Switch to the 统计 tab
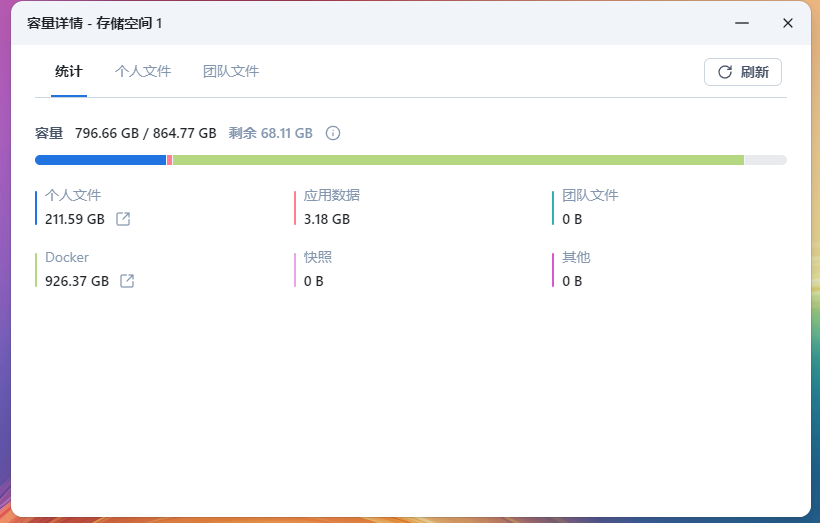Viewport: 820px width, 523px height. pos(69,72)
